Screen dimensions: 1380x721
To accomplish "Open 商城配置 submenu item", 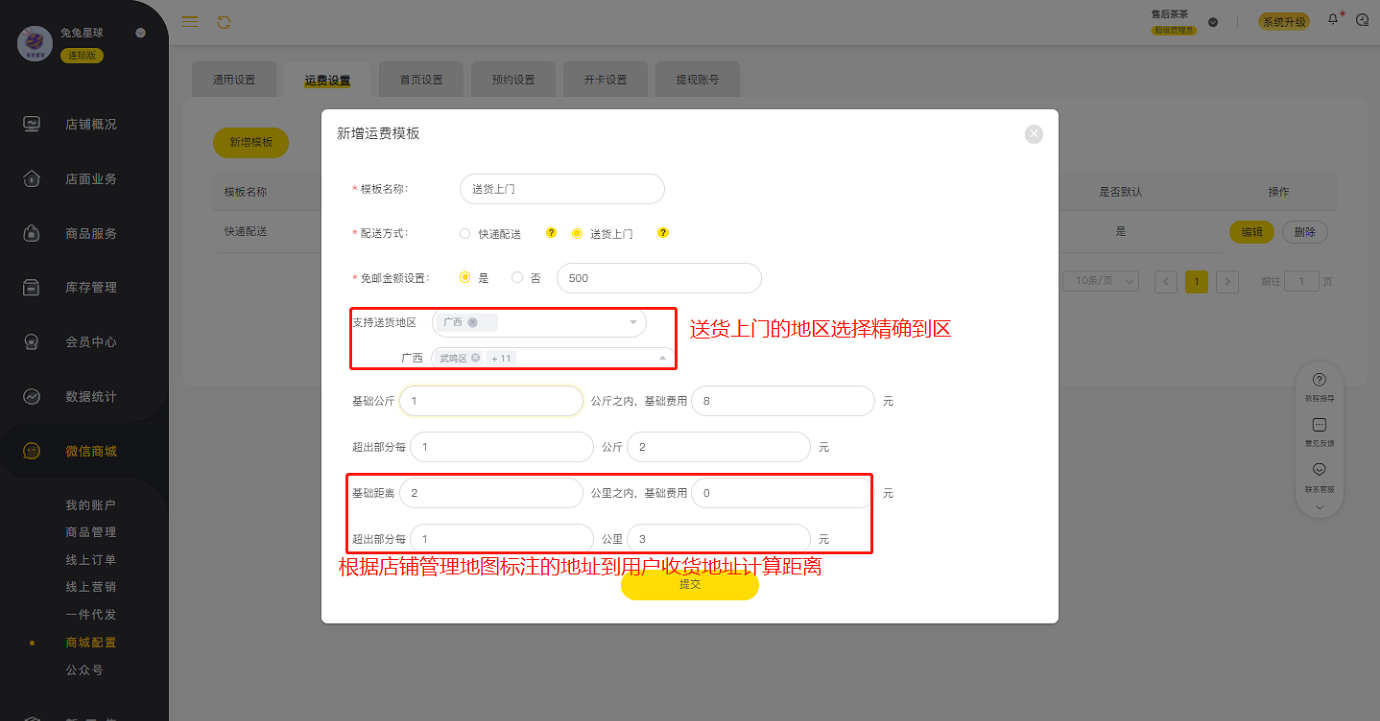I will (x=91, y=642).
